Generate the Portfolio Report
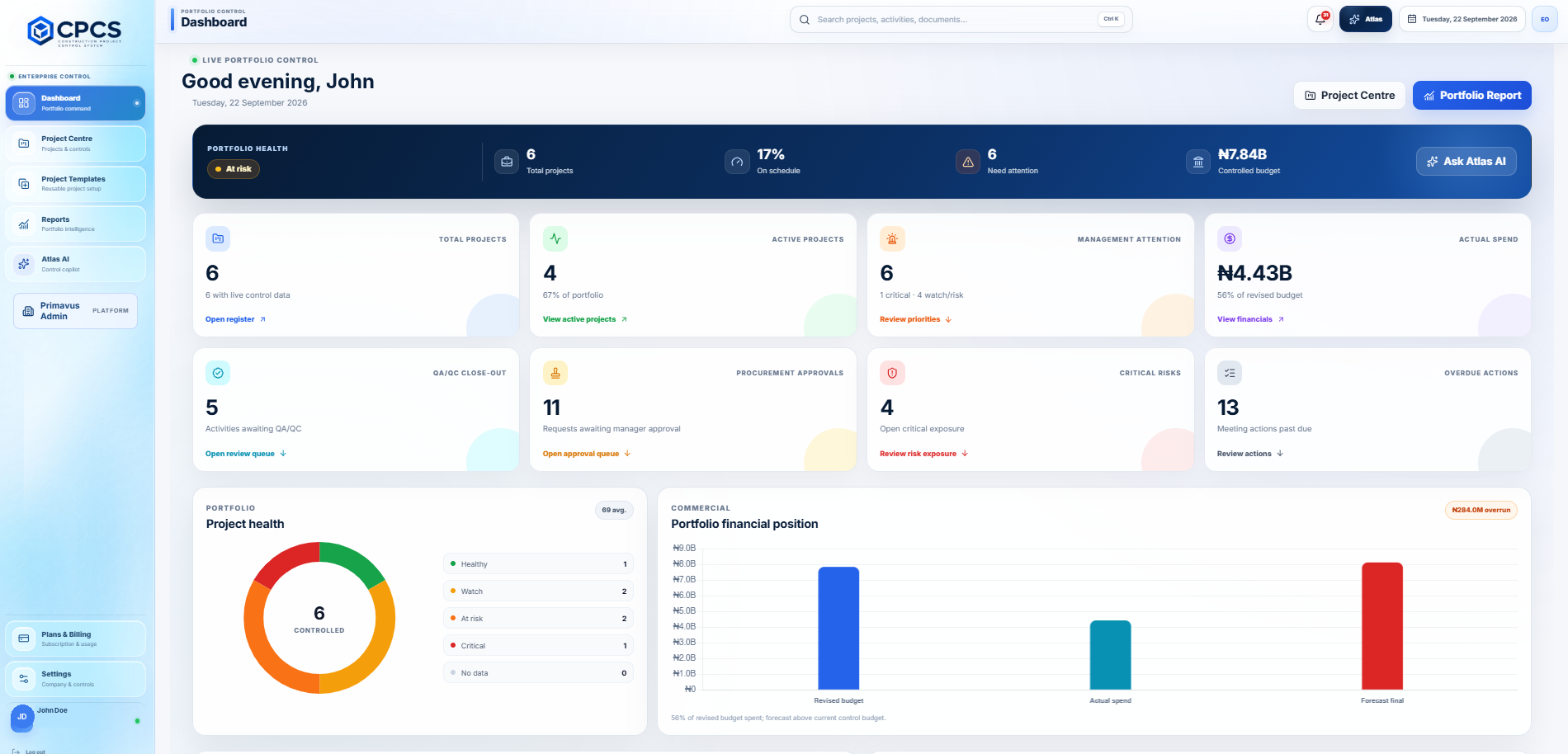The width and height of the screenshot is (1568, 754). tap(1471, 95)
